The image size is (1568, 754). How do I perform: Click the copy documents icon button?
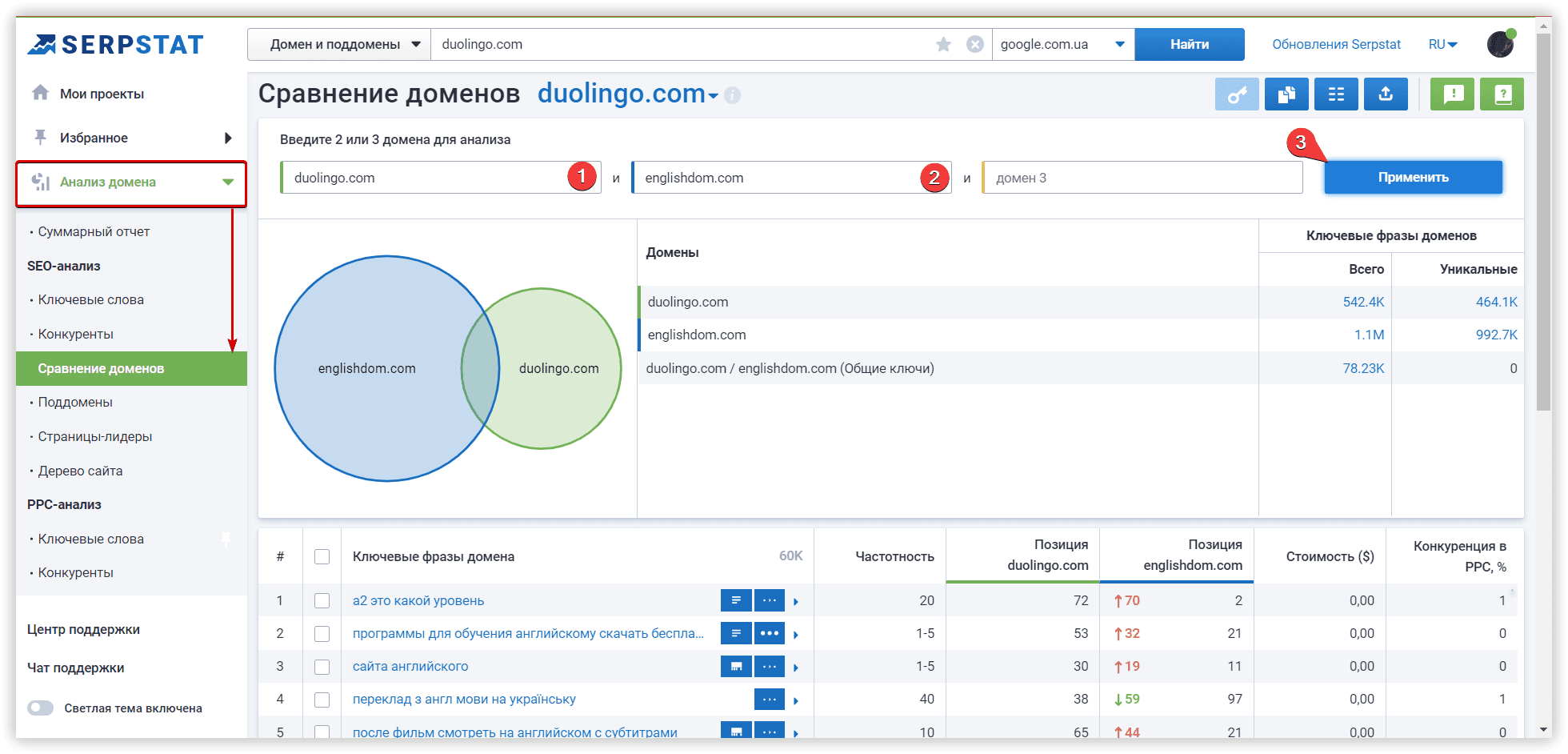pos(1286,94)
